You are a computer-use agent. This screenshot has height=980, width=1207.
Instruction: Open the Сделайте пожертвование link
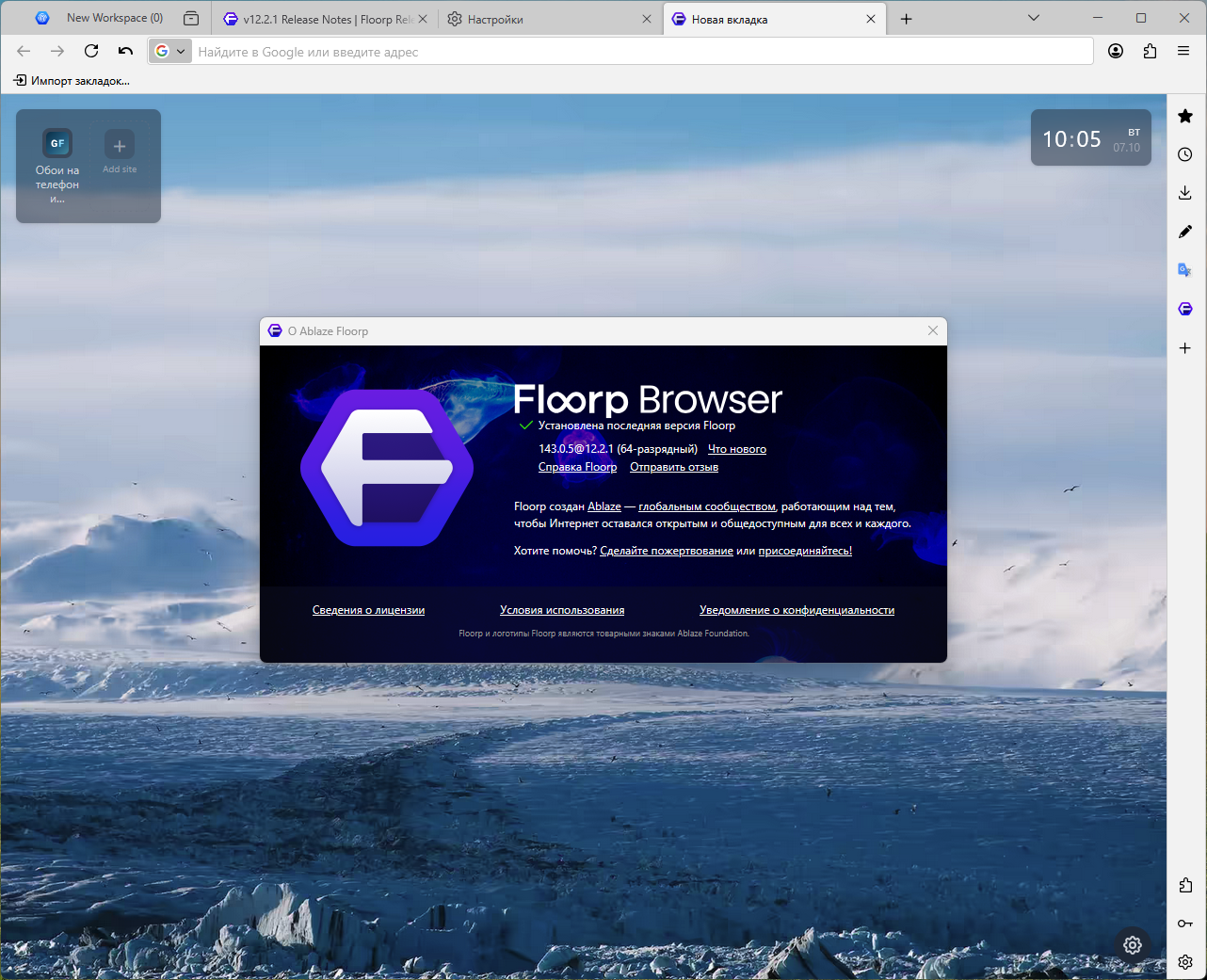click(x=666, y=551)
